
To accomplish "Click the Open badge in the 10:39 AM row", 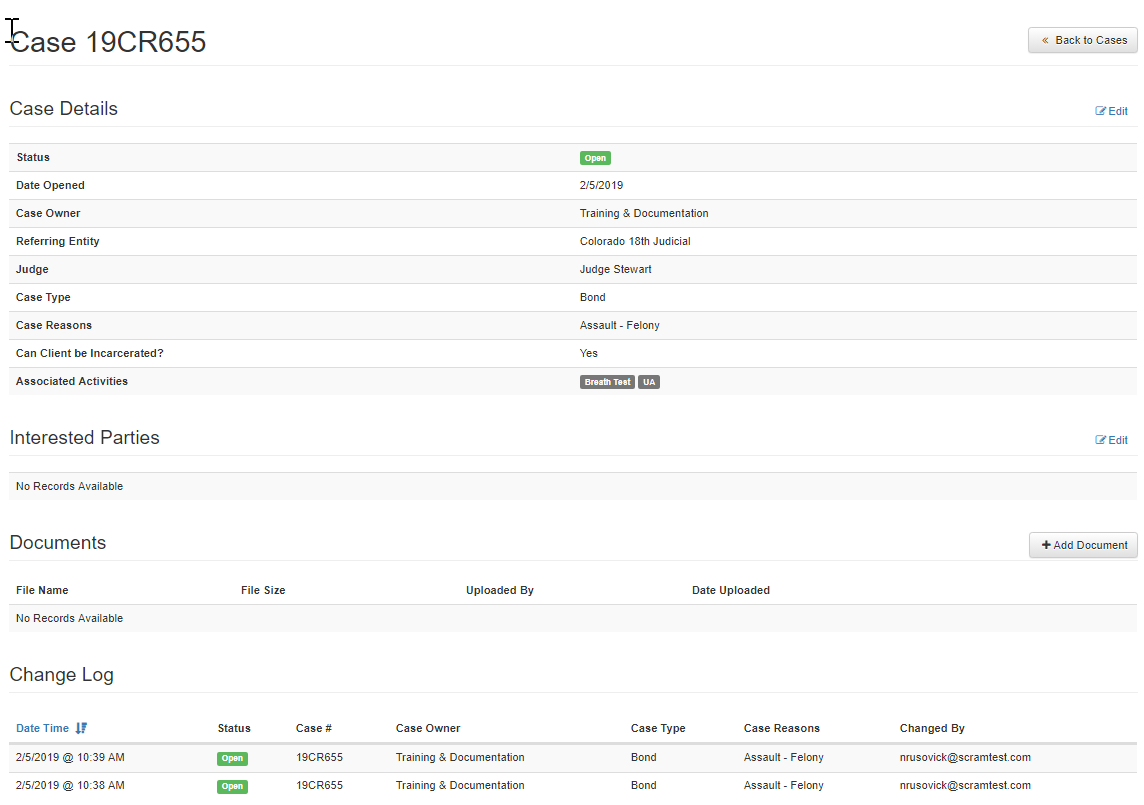I will point(232,758).
